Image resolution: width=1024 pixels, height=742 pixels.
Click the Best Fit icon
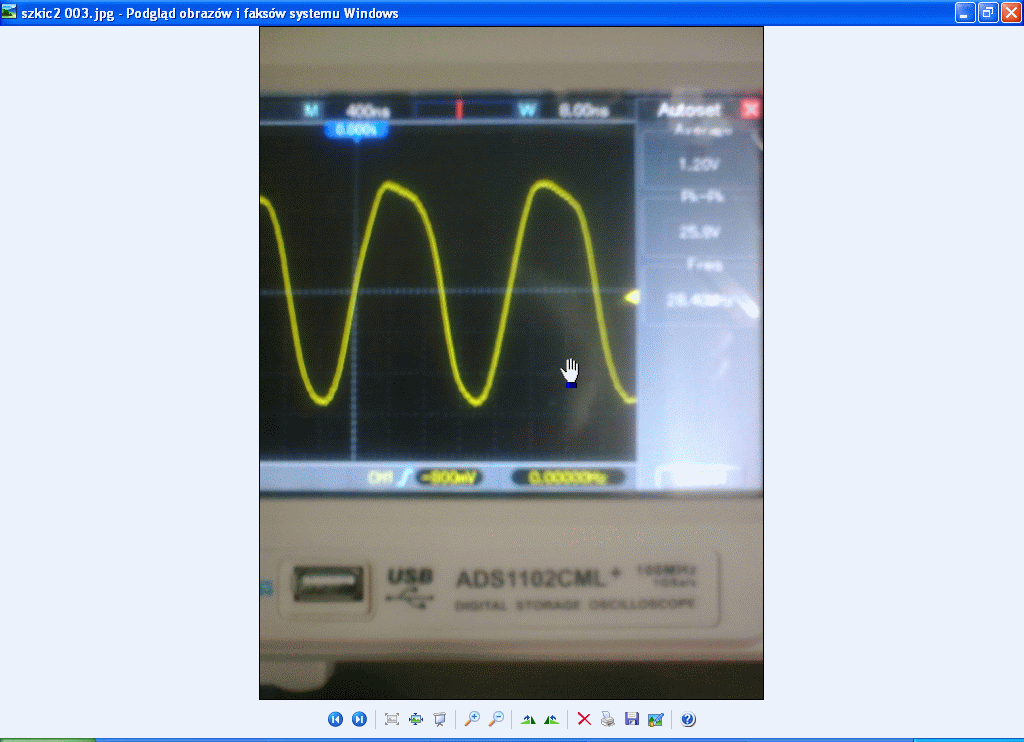point(392,719)
